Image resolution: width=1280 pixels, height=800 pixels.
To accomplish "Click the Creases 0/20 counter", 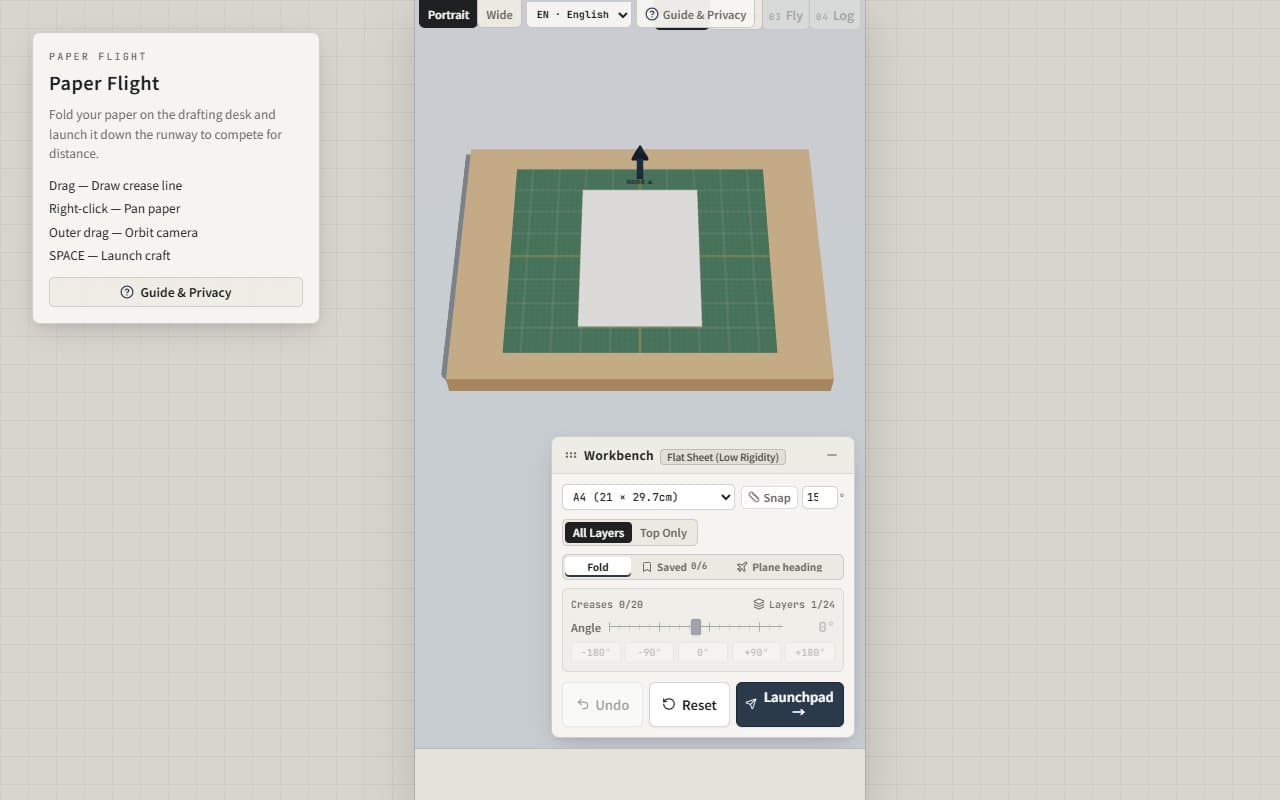I will (x=607, y=604).
